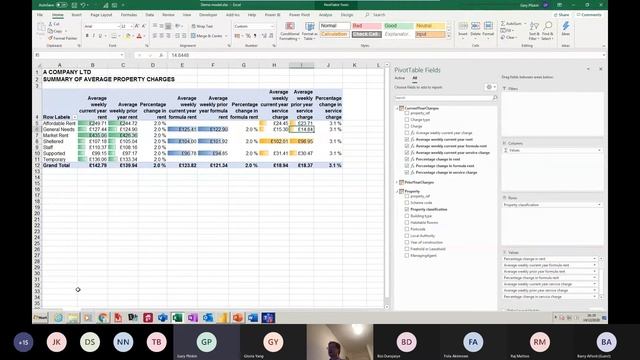Open Find & Select options

point(548,31)
